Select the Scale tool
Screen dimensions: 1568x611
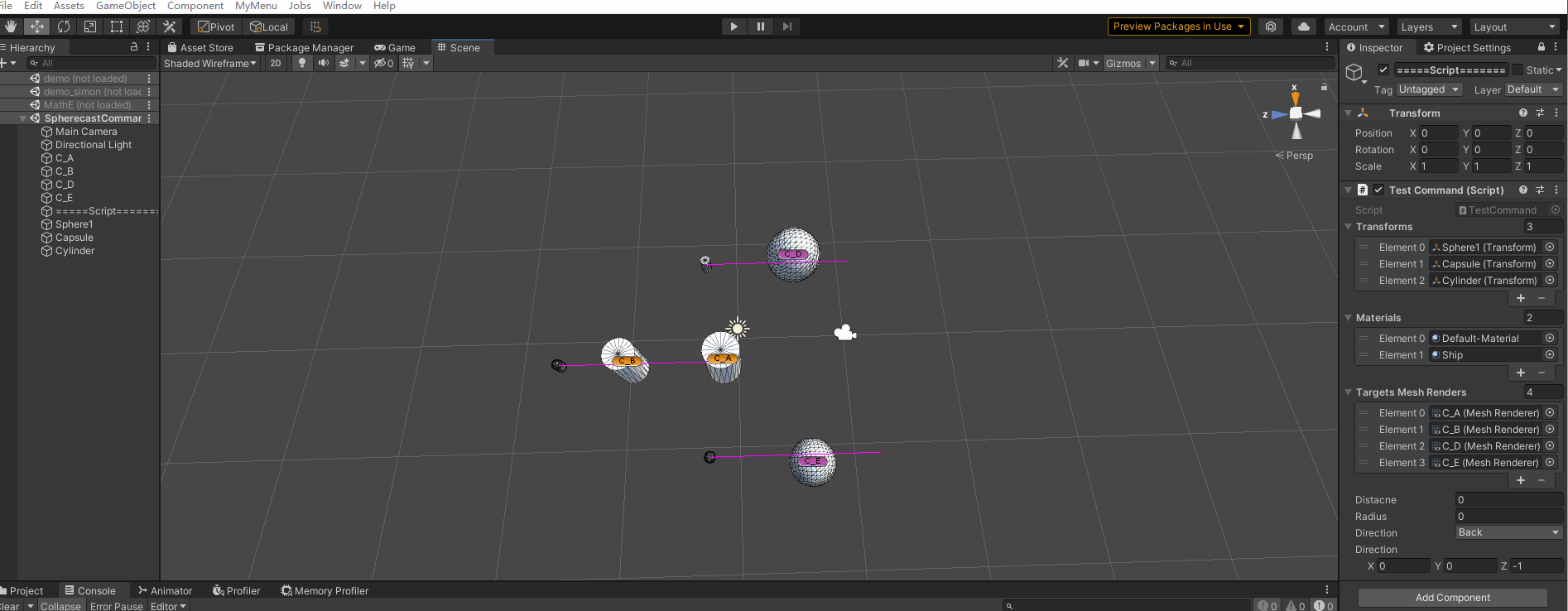coord(90,26)
